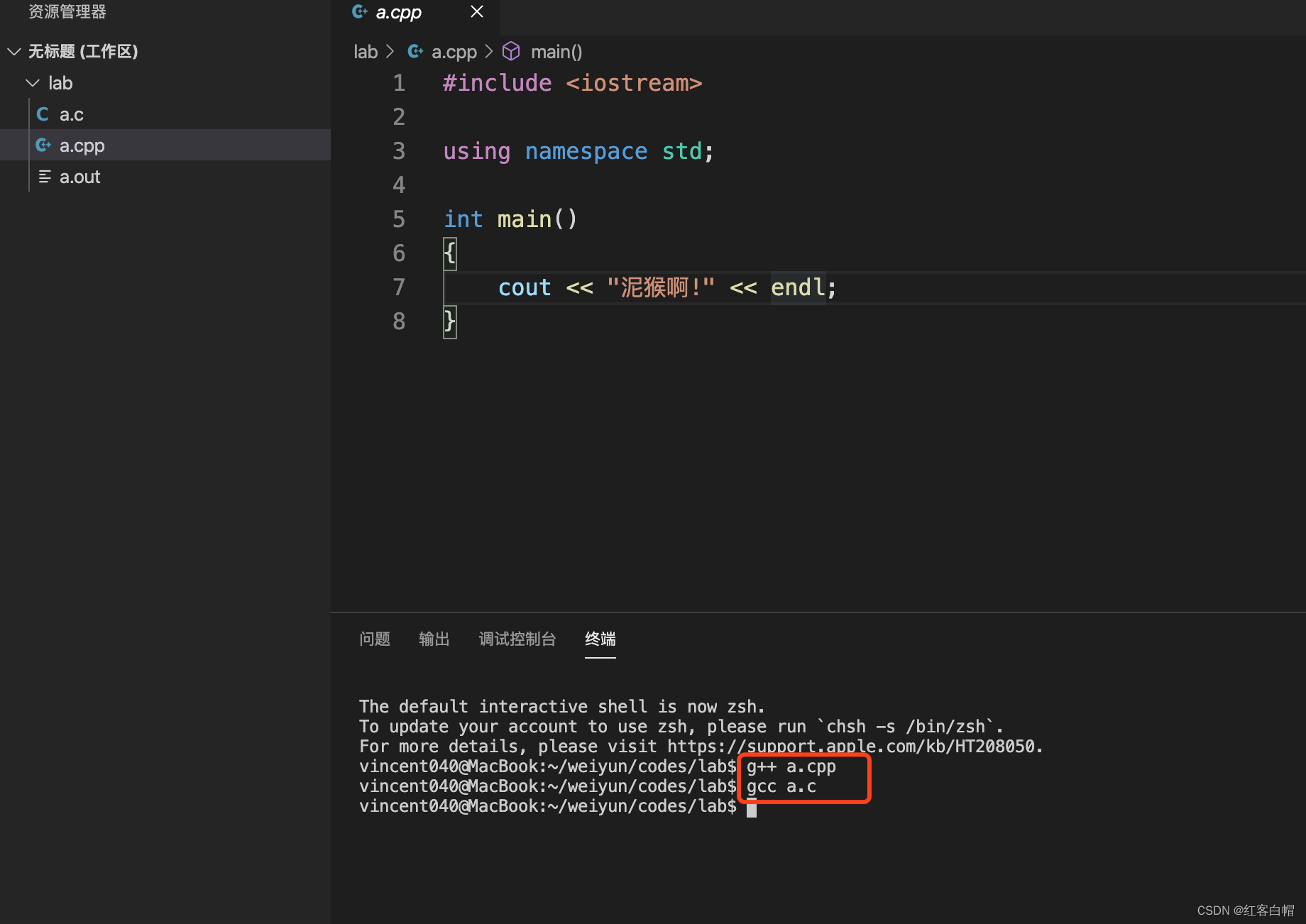Click main() in the breadcrumb path
The width and height of the screenshot is (1306, 924).
(556, 52)
